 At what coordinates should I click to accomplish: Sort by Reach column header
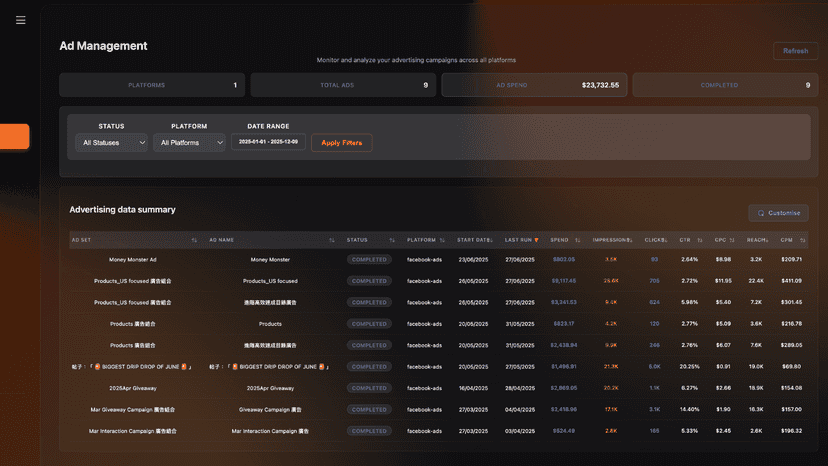coord(757,240)
